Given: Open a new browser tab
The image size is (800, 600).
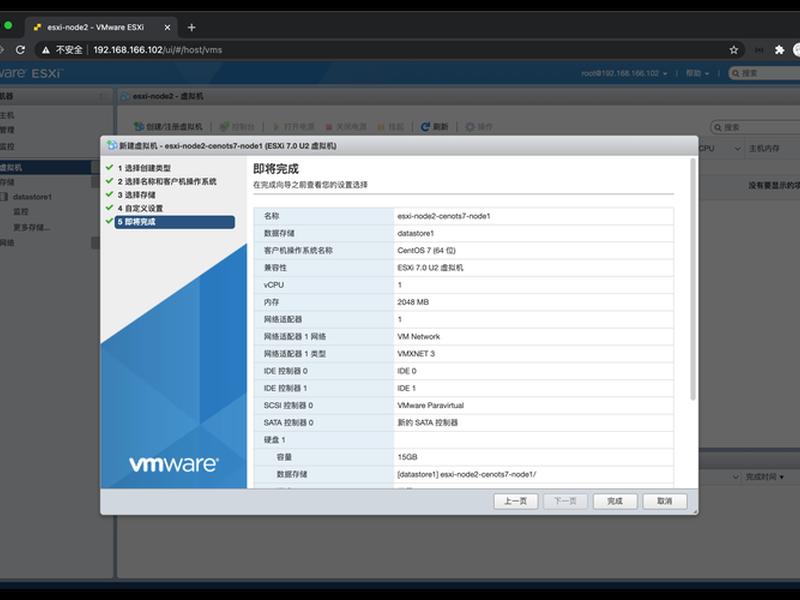Looking at the screenshot, I should (191, 28).
